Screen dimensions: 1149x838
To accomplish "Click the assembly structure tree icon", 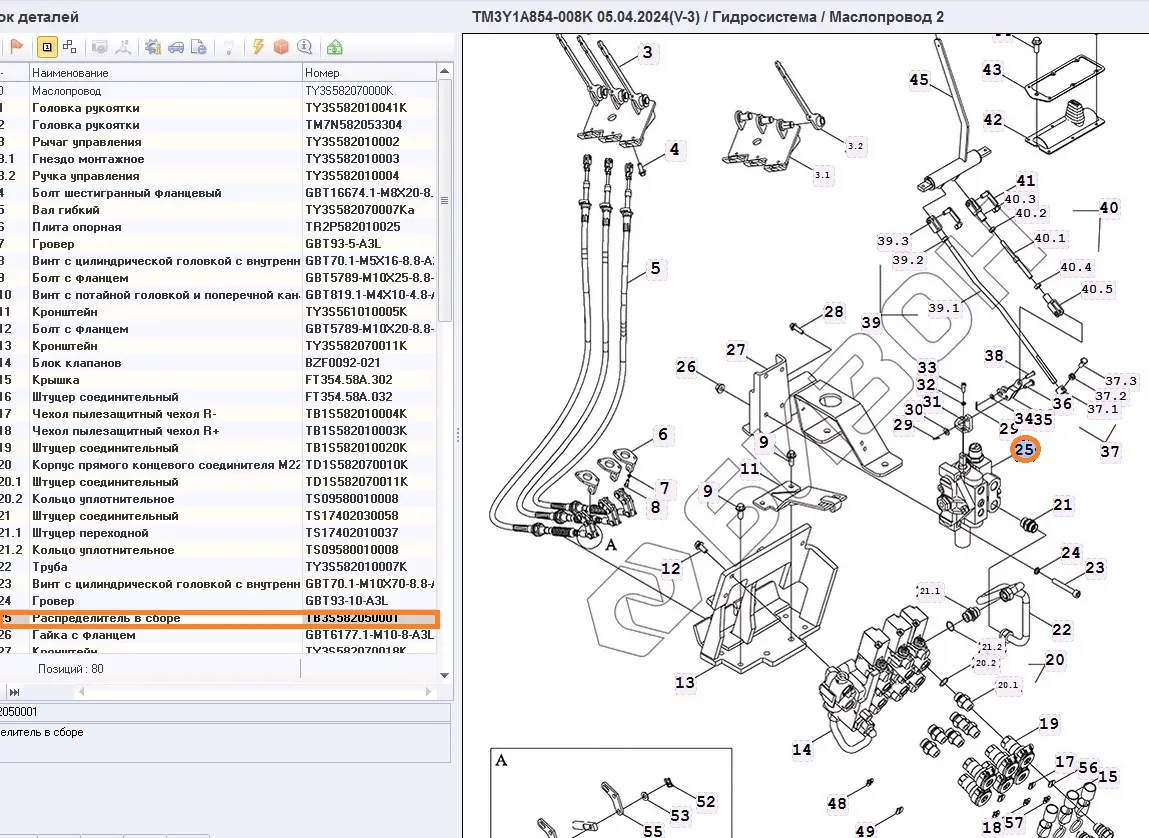I will point(69,47).
